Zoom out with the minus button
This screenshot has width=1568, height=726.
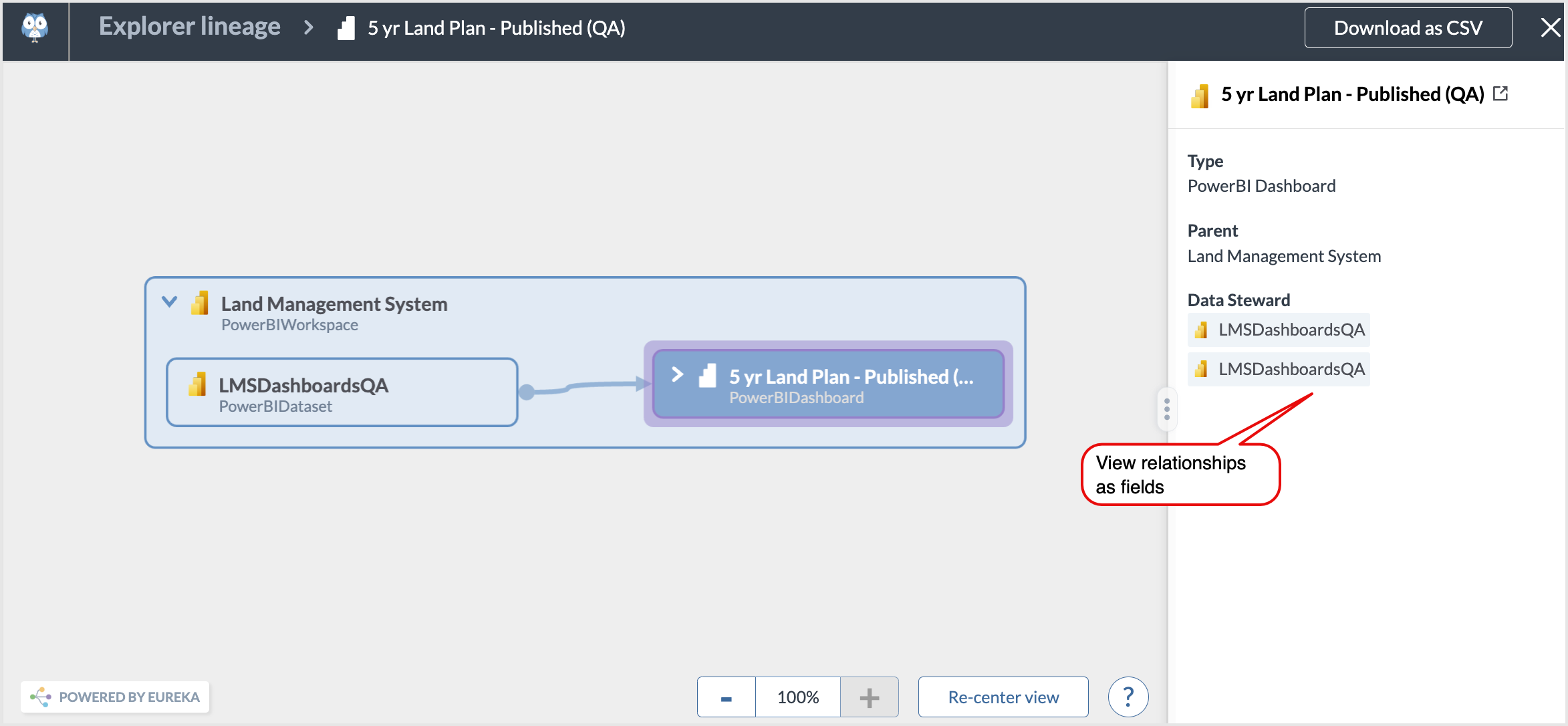point(727,697)
